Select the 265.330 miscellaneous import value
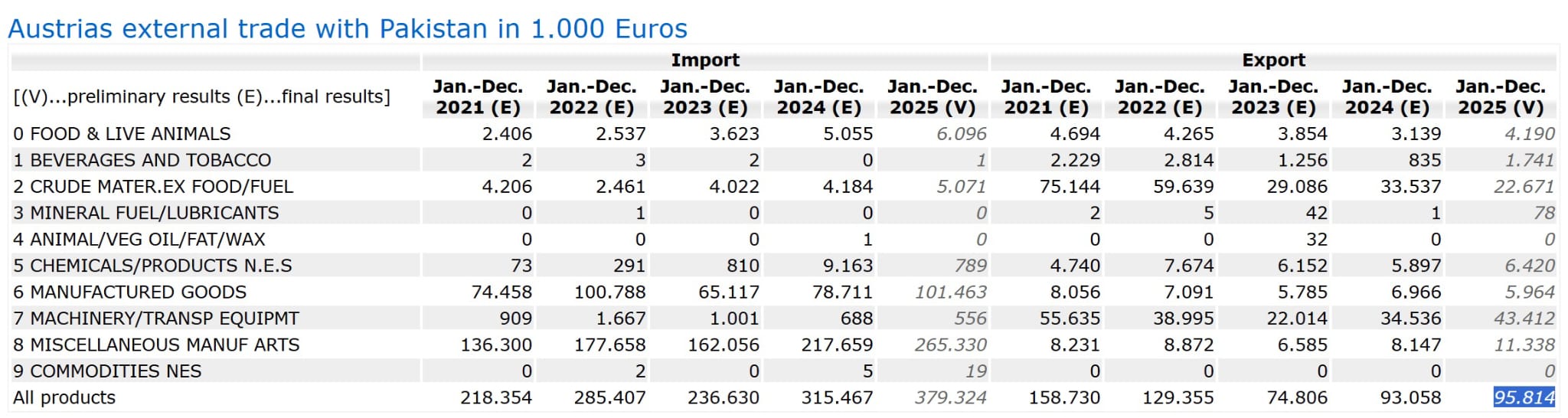Viewport: 1568px width, 418px height. pos(950,345)
